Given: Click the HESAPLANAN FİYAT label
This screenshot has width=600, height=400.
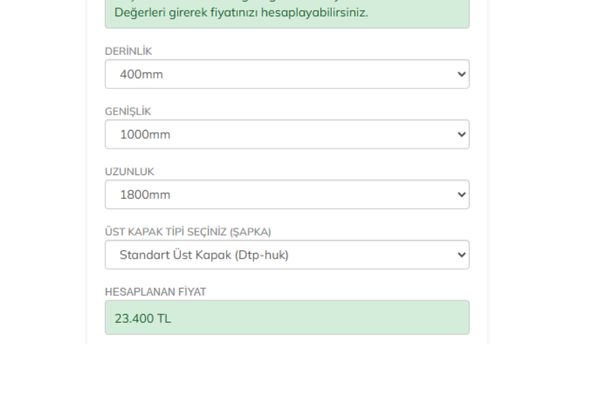Looking at the screenshot, I should (x=155, y=291).
